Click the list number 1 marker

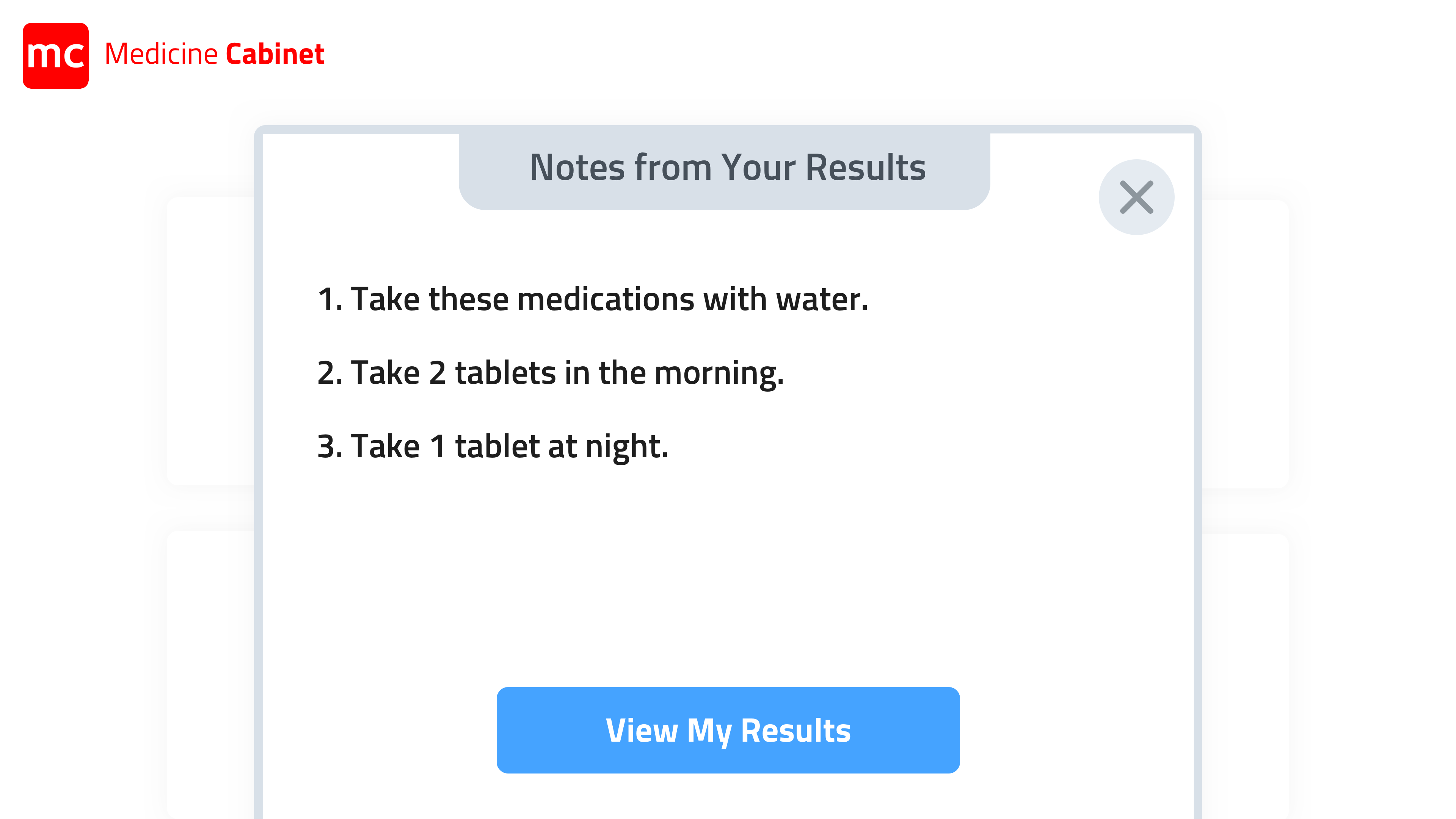[x=330, y=299]
